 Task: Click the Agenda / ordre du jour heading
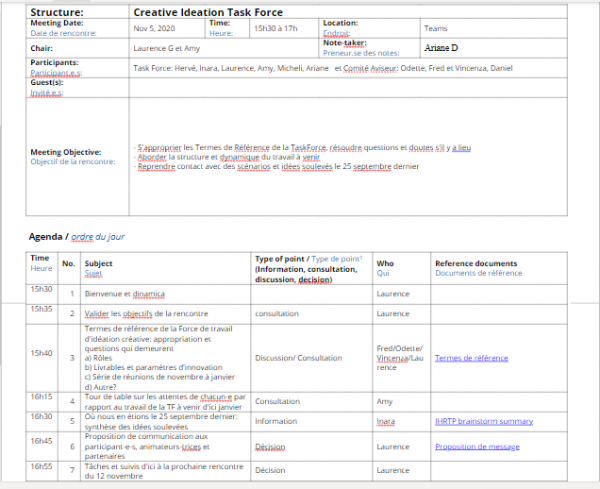[77, 237]
